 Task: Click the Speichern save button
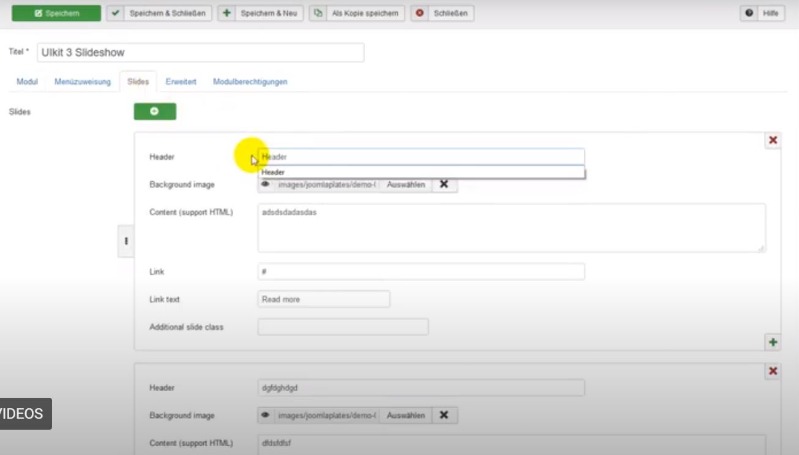(55, 14)
